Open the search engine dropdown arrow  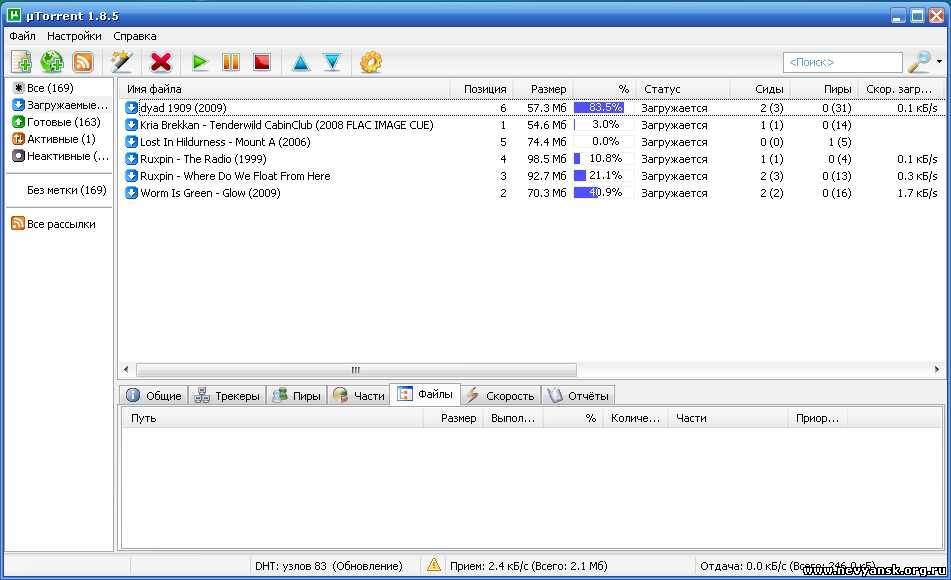(939, 62)
